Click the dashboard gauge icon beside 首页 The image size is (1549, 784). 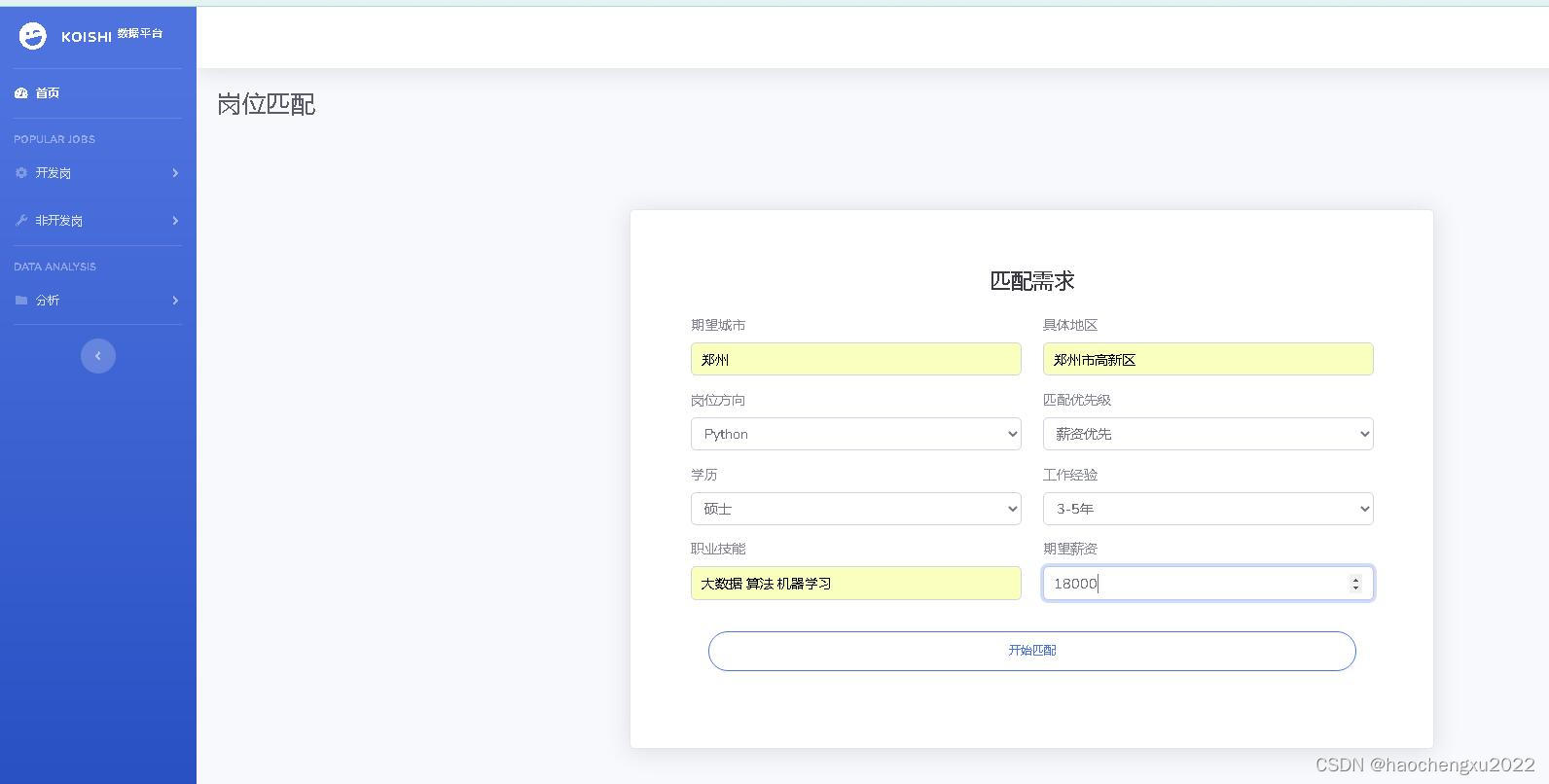click(21, 93)
